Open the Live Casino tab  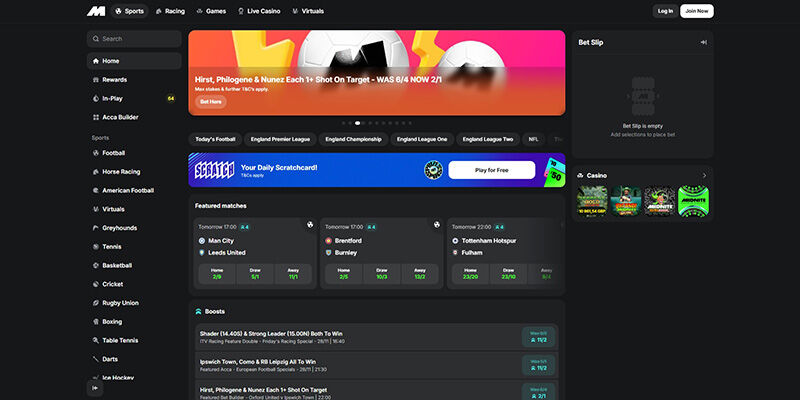259,11
